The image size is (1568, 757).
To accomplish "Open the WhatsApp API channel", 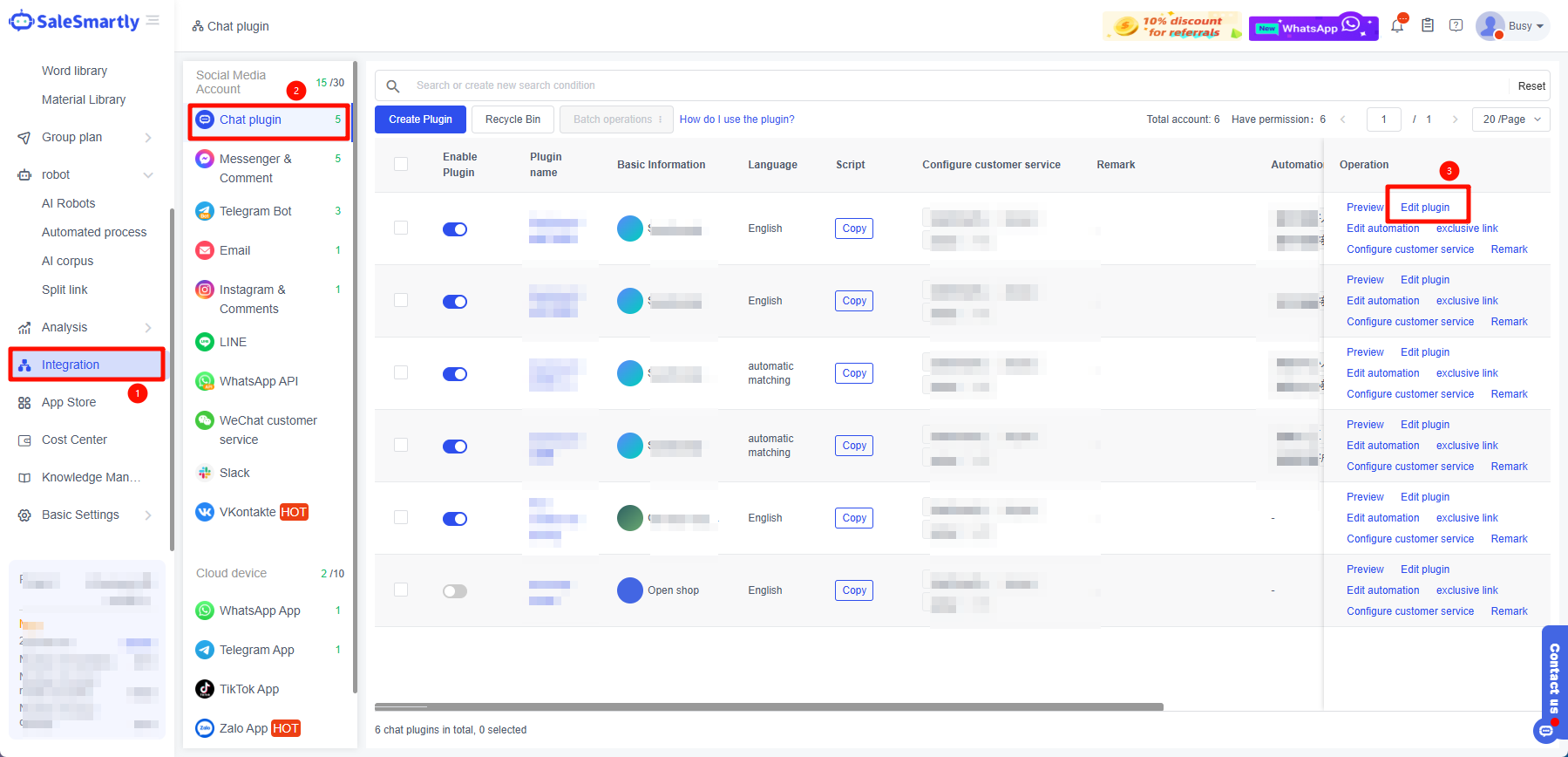I will (x=259, y=381).
